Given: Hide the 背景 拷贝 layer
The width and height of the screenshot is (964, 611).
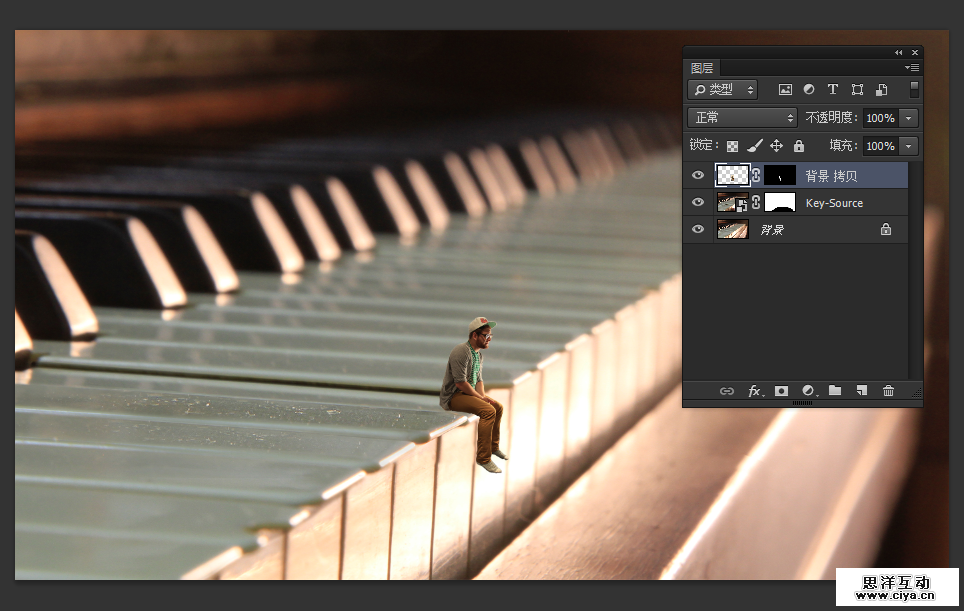Looking at the screenshot, I should (698, 176).
